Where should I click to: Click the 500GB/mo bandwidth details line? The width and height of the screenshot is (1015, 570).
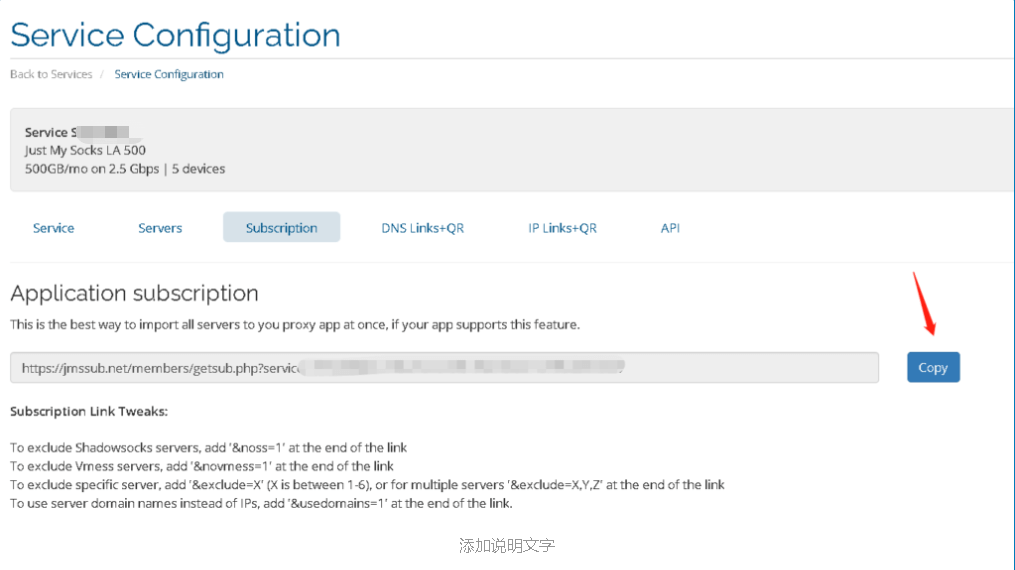click(125, 169)
